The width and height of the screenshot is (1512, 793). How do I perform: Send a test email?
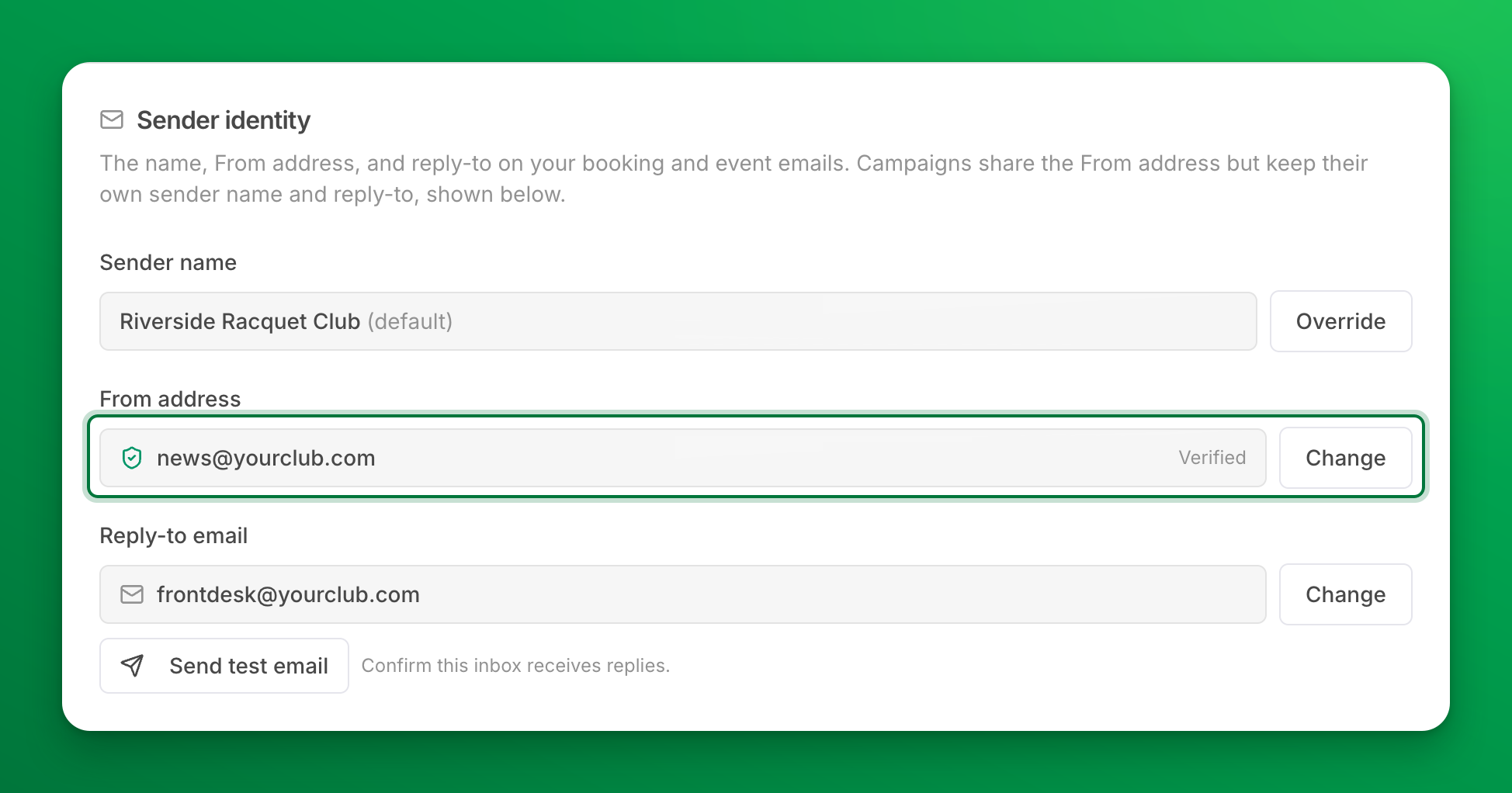pos(224,666)
